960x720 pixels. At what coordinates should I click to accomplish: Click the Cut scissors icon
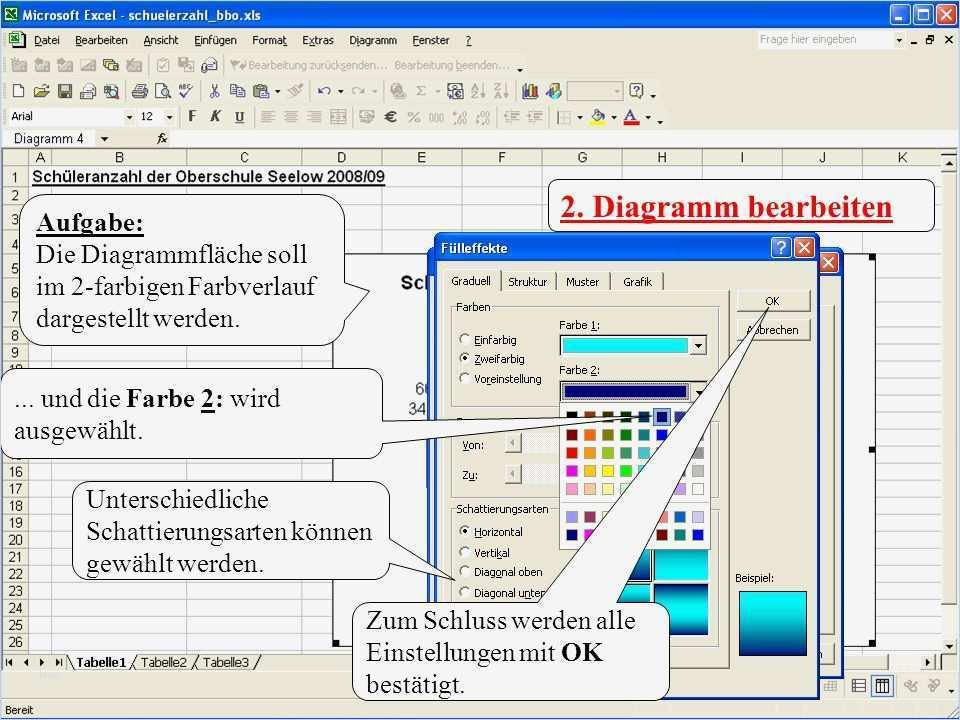click(x=214, y=91)
